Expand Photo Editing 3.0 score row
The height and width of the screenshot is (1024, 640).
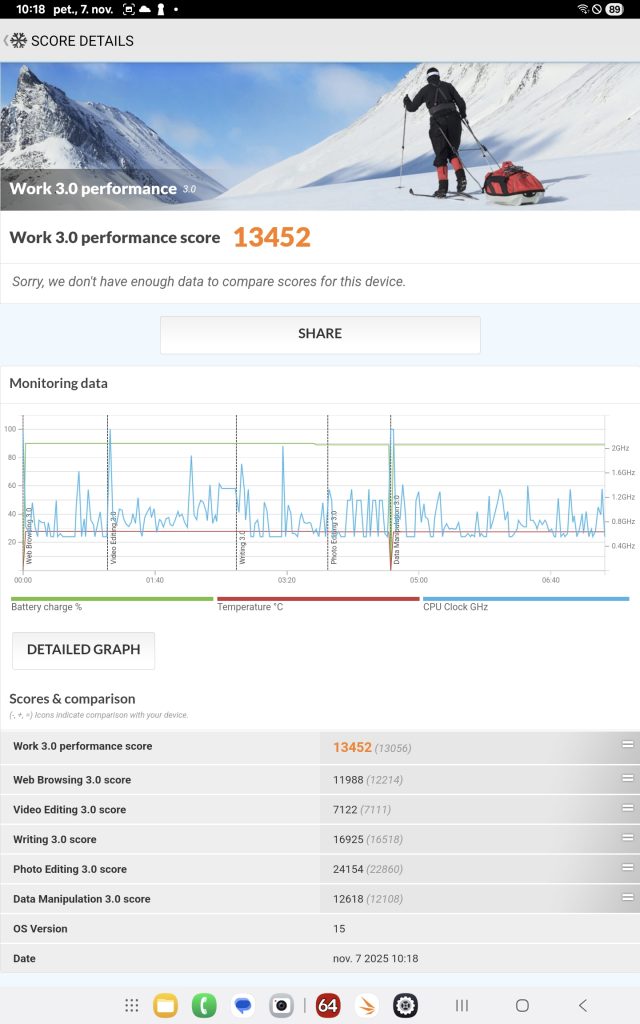[627, 869]
